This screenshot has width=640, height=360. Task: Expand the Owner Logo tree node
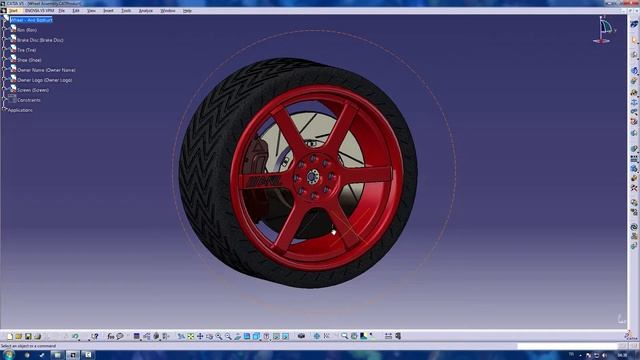tap(5, 80)
